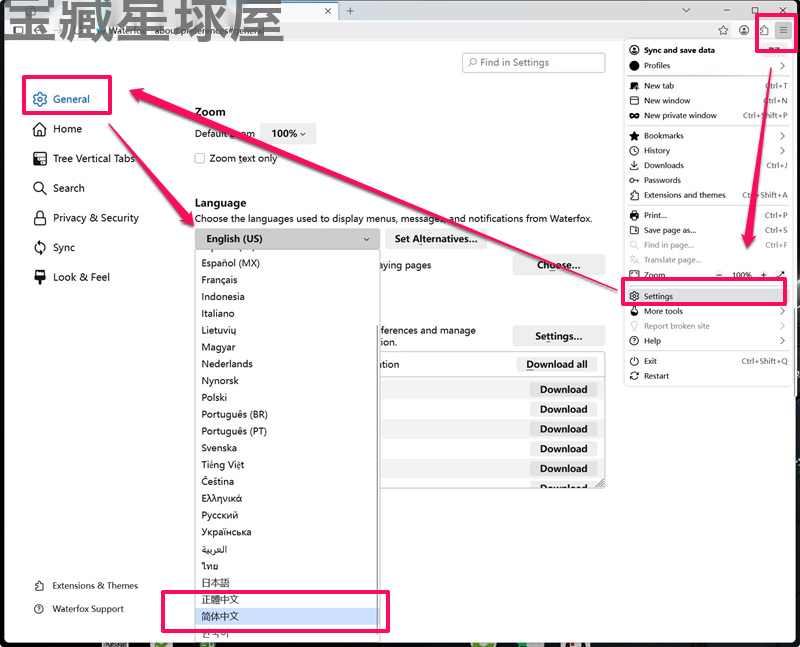Screen dimensions: 800x647
Task: Collapse the English (US) language dropdown
Action: 287,239
